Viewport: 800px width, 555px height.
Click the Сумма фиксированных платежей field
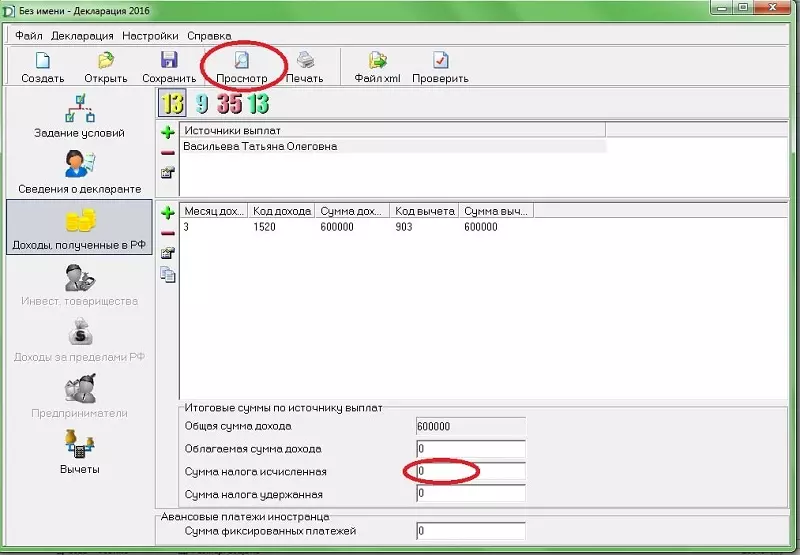[471, 531]
